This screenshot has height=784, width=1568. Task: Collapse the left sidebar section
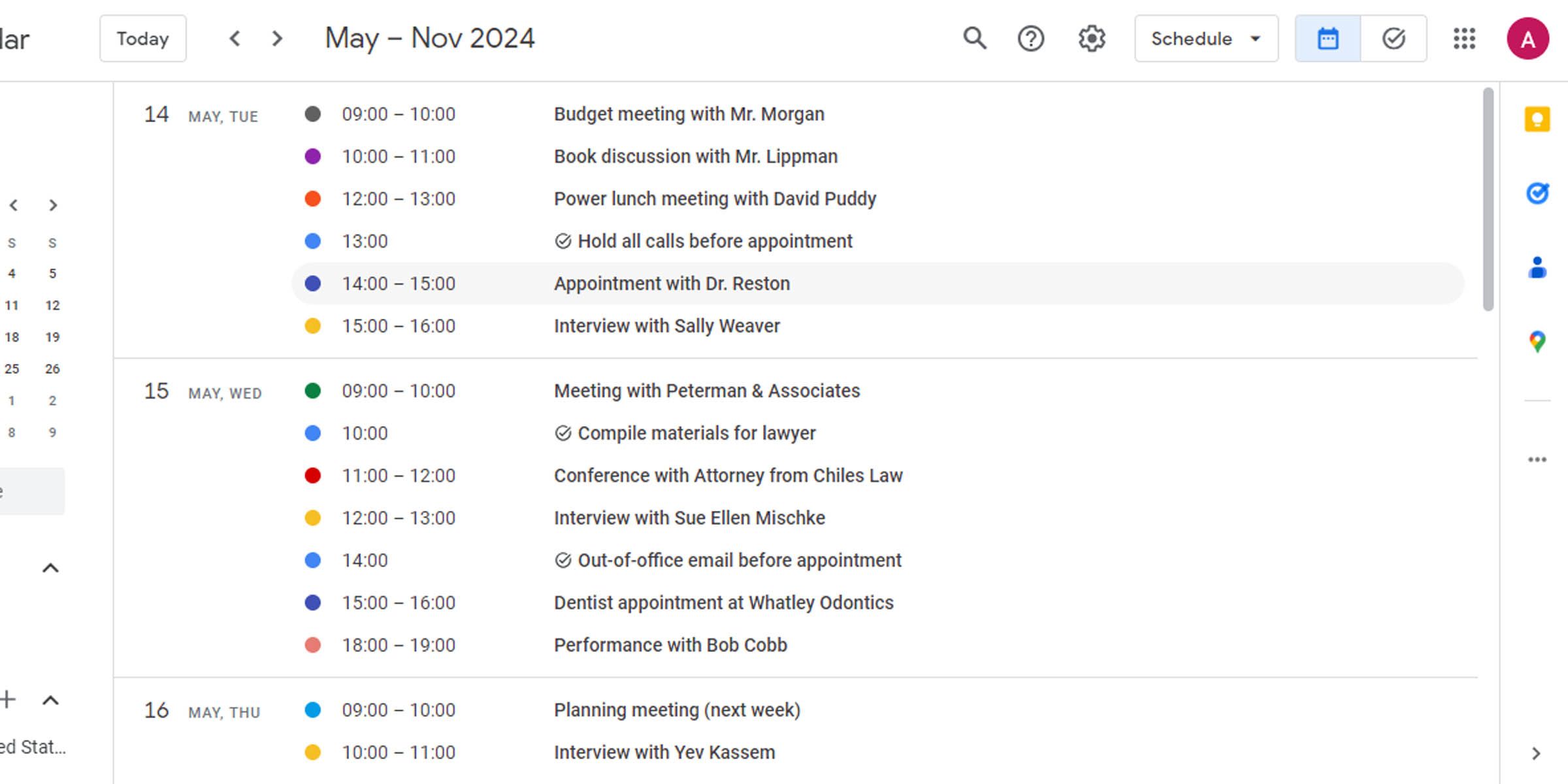(x=49, y=567)
